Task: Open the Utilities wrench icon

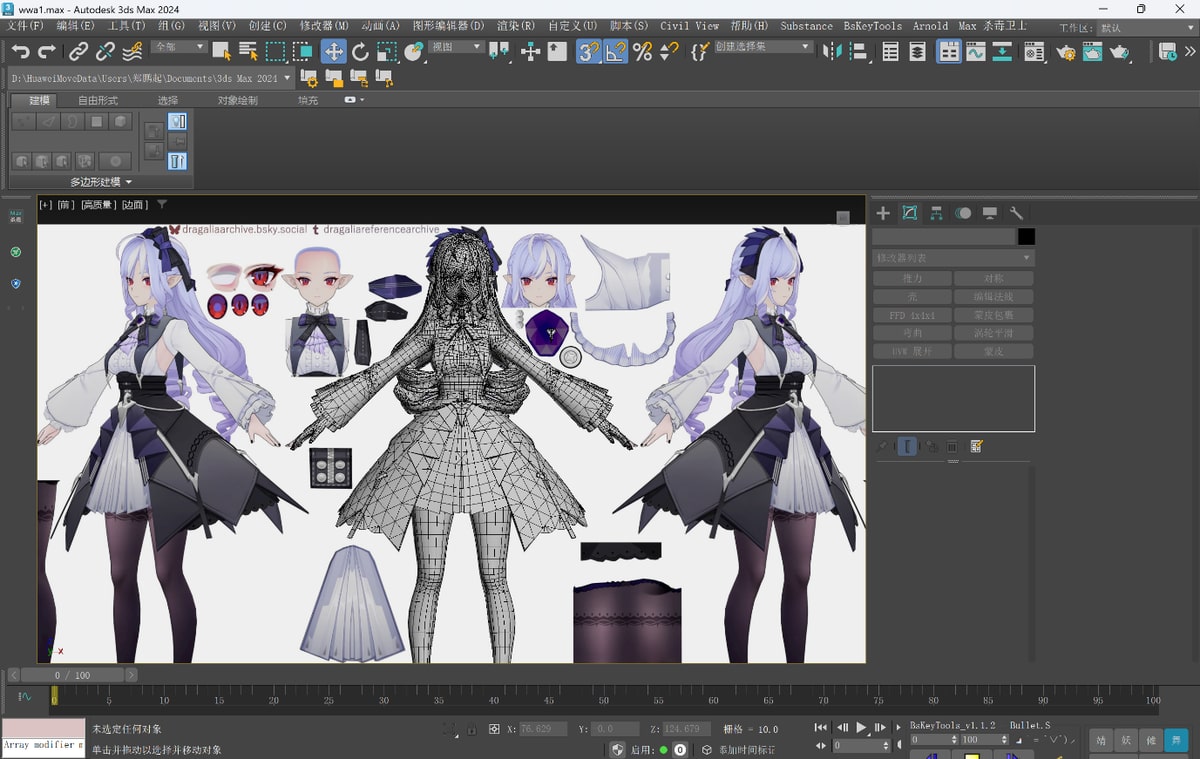Action: 1016,213
